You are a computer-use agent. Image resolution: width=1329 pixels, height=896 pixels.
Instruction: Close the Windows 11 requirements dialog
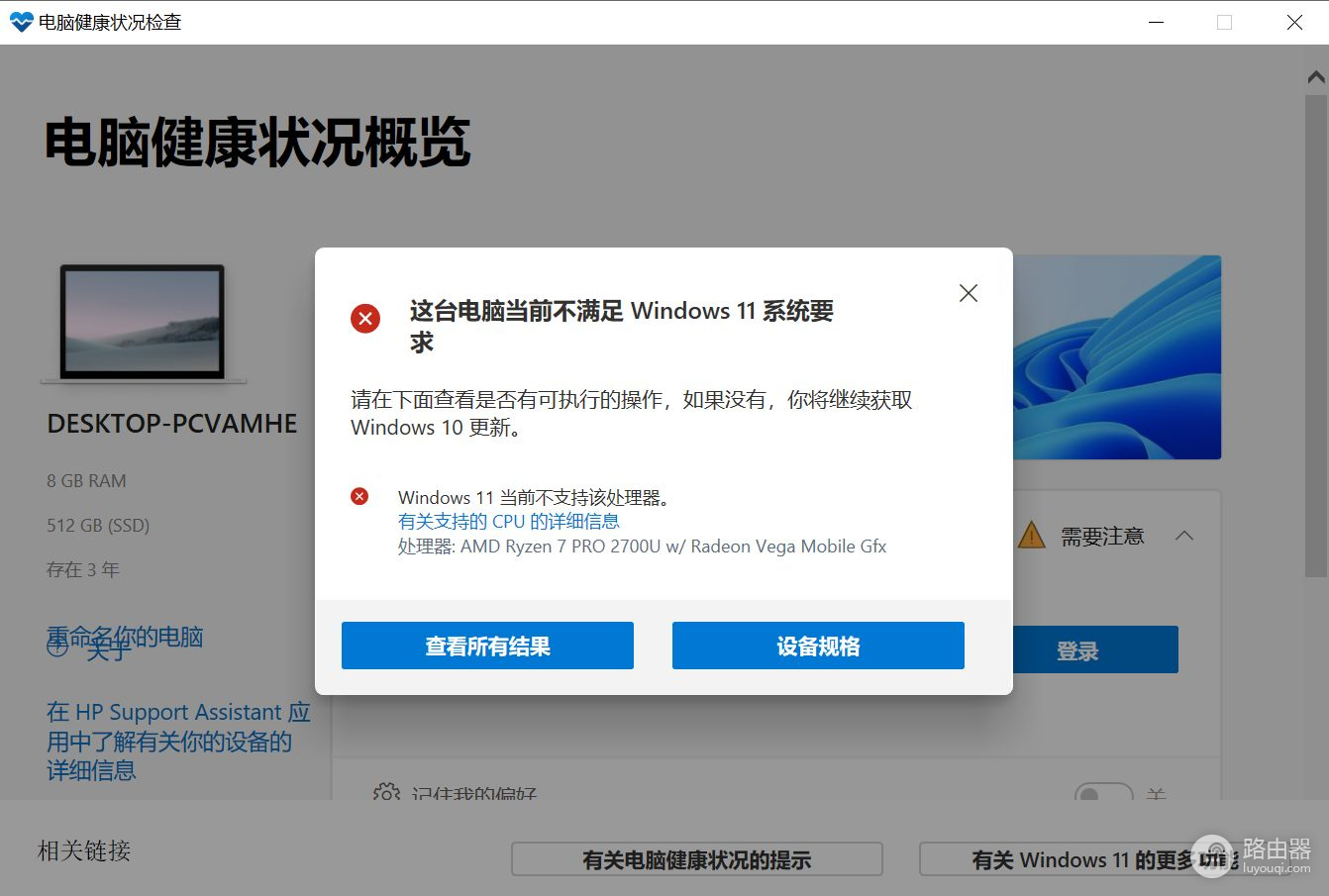click(968, 293)
